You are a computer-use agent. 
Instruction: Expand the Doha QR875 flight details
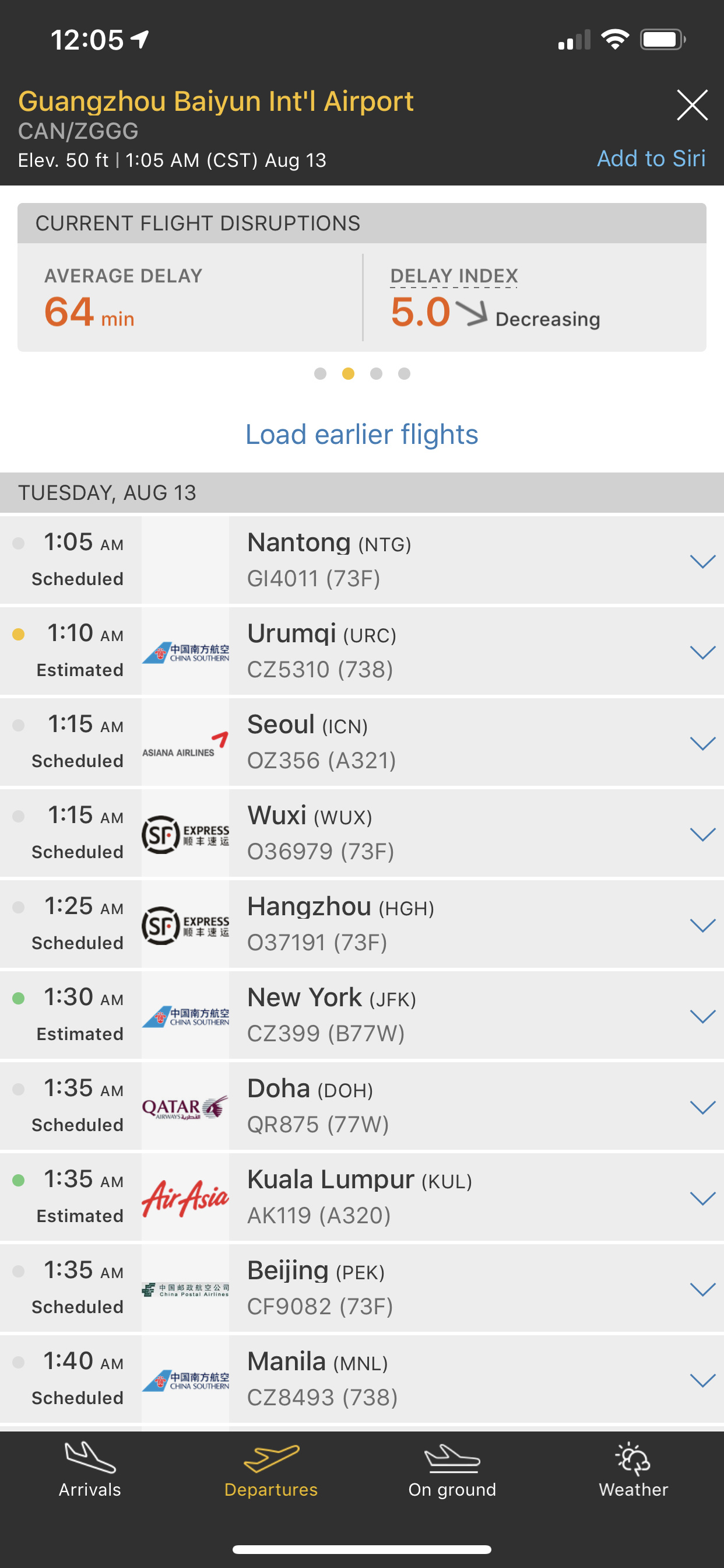(x=702, y=1107)
